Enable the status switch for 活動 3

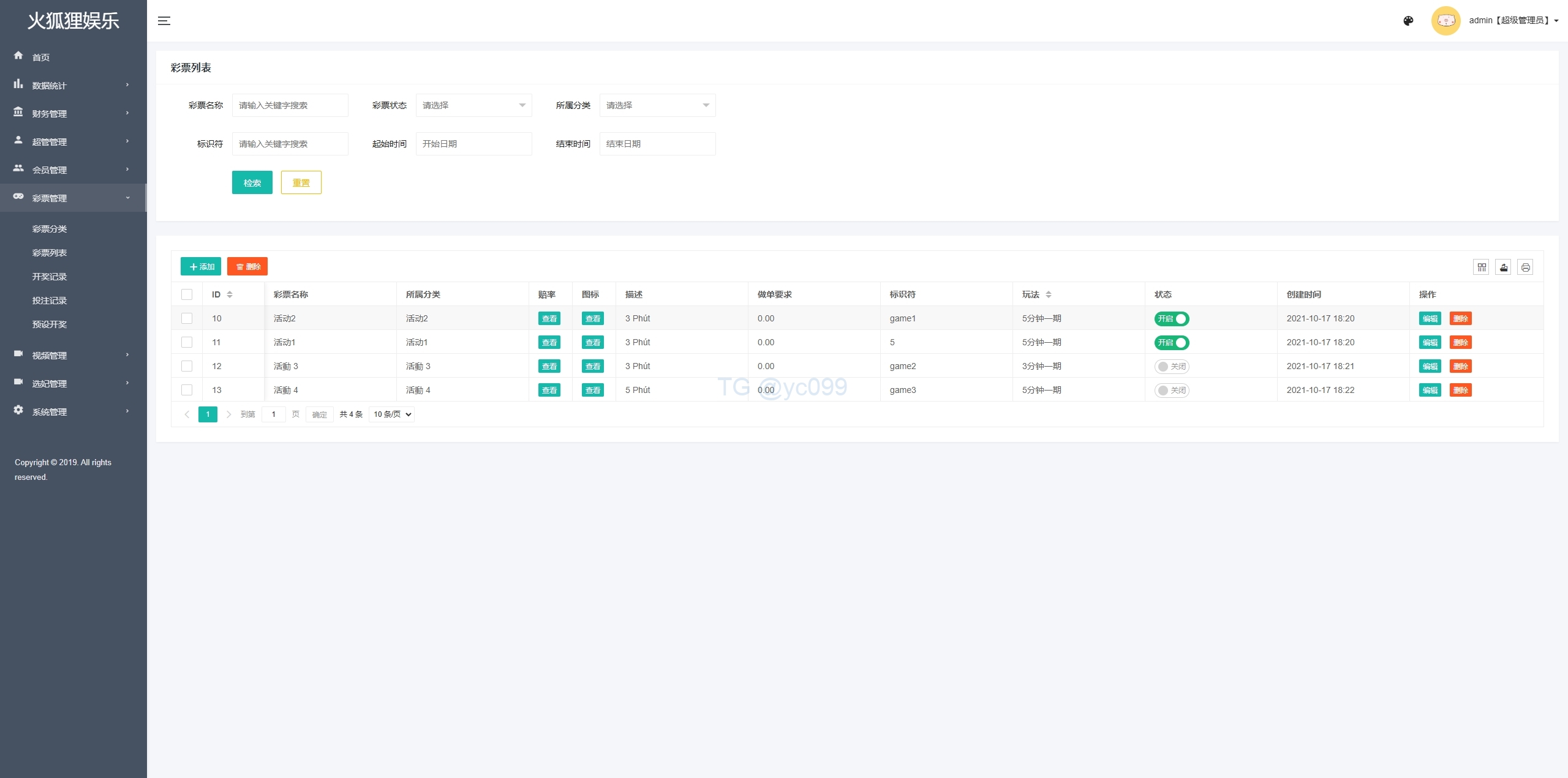click(1171, 366)
